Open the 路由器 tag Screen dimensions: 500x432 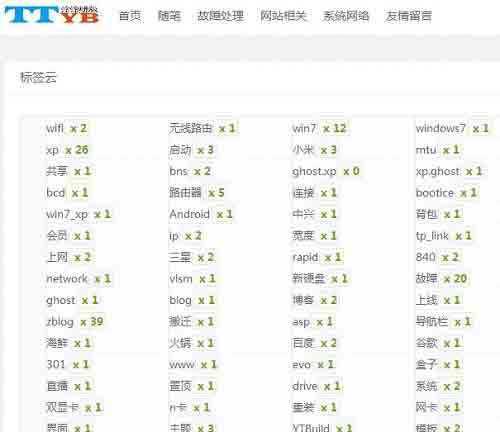185,193
